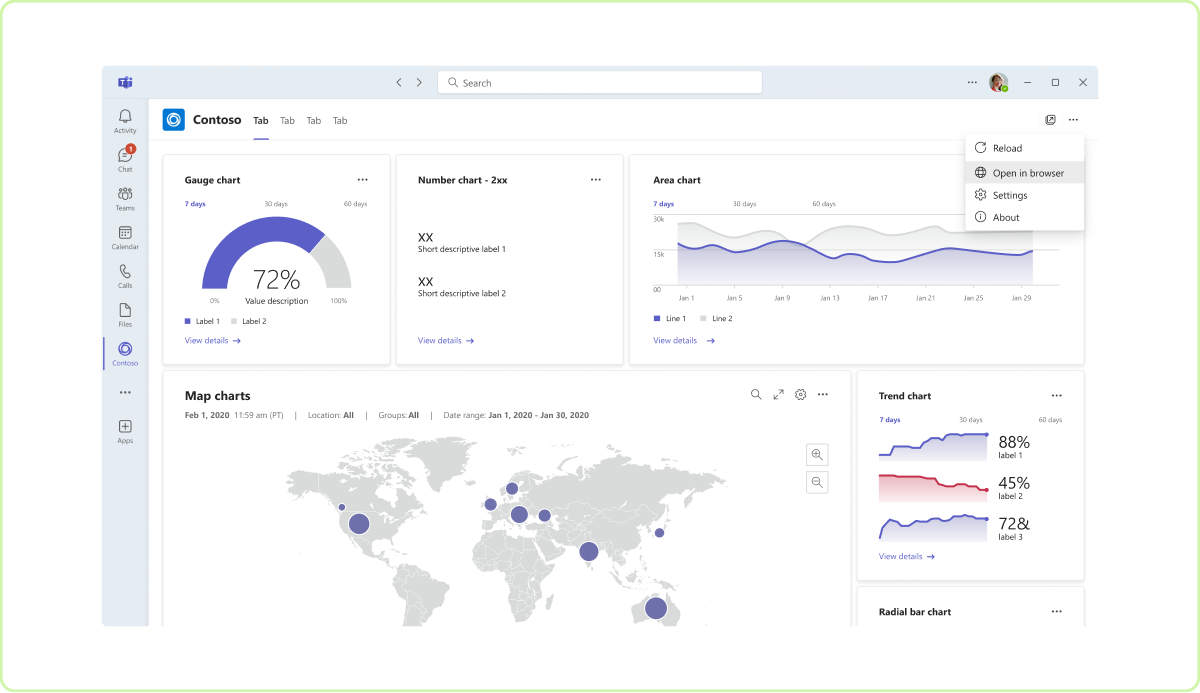This screenshot has width=1200, height=693.
Task: Open the Activity feed in sidebar
Action: (125, 121)
